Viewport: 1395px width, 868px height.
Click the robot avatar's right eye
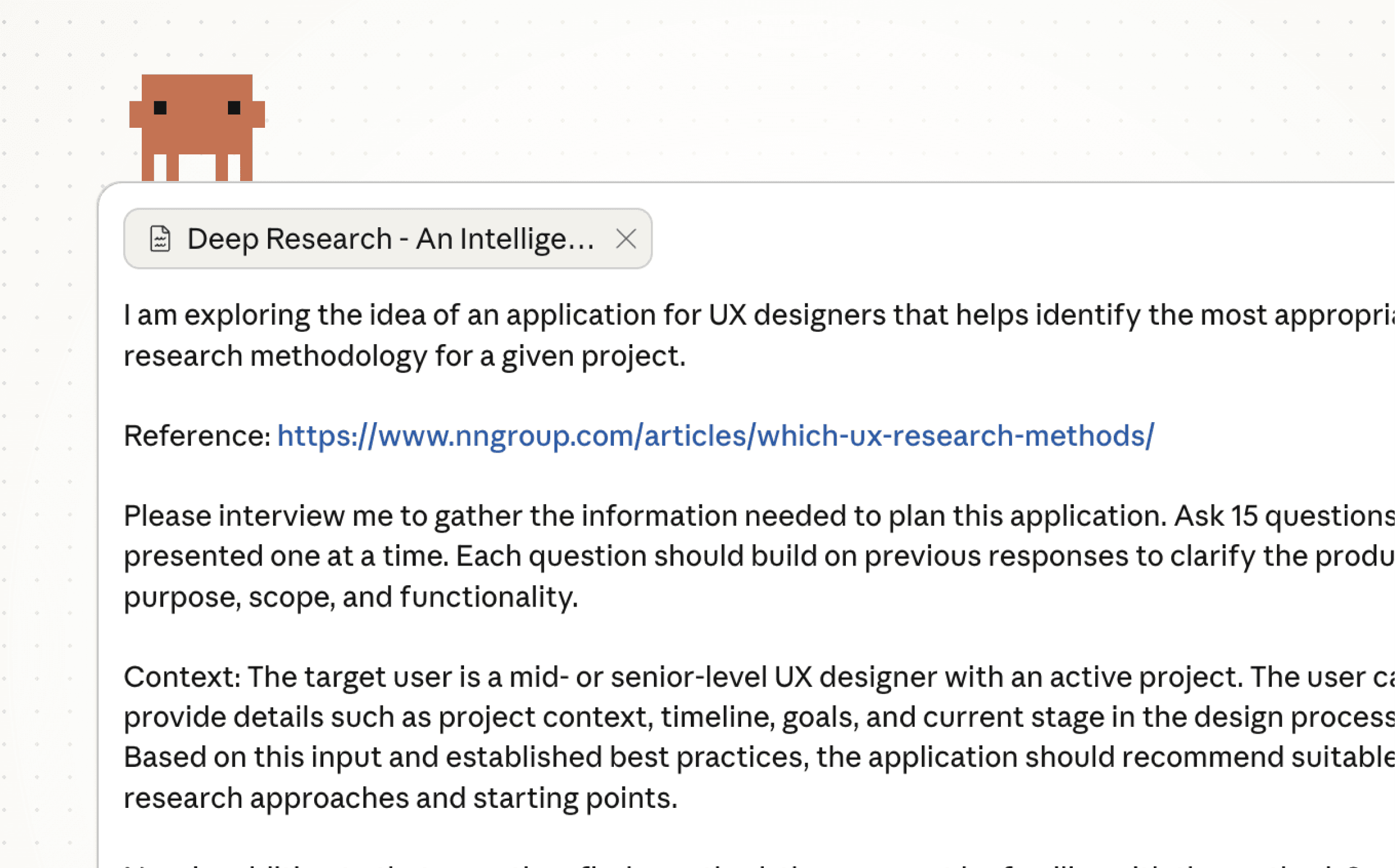(x=234, y=109)
